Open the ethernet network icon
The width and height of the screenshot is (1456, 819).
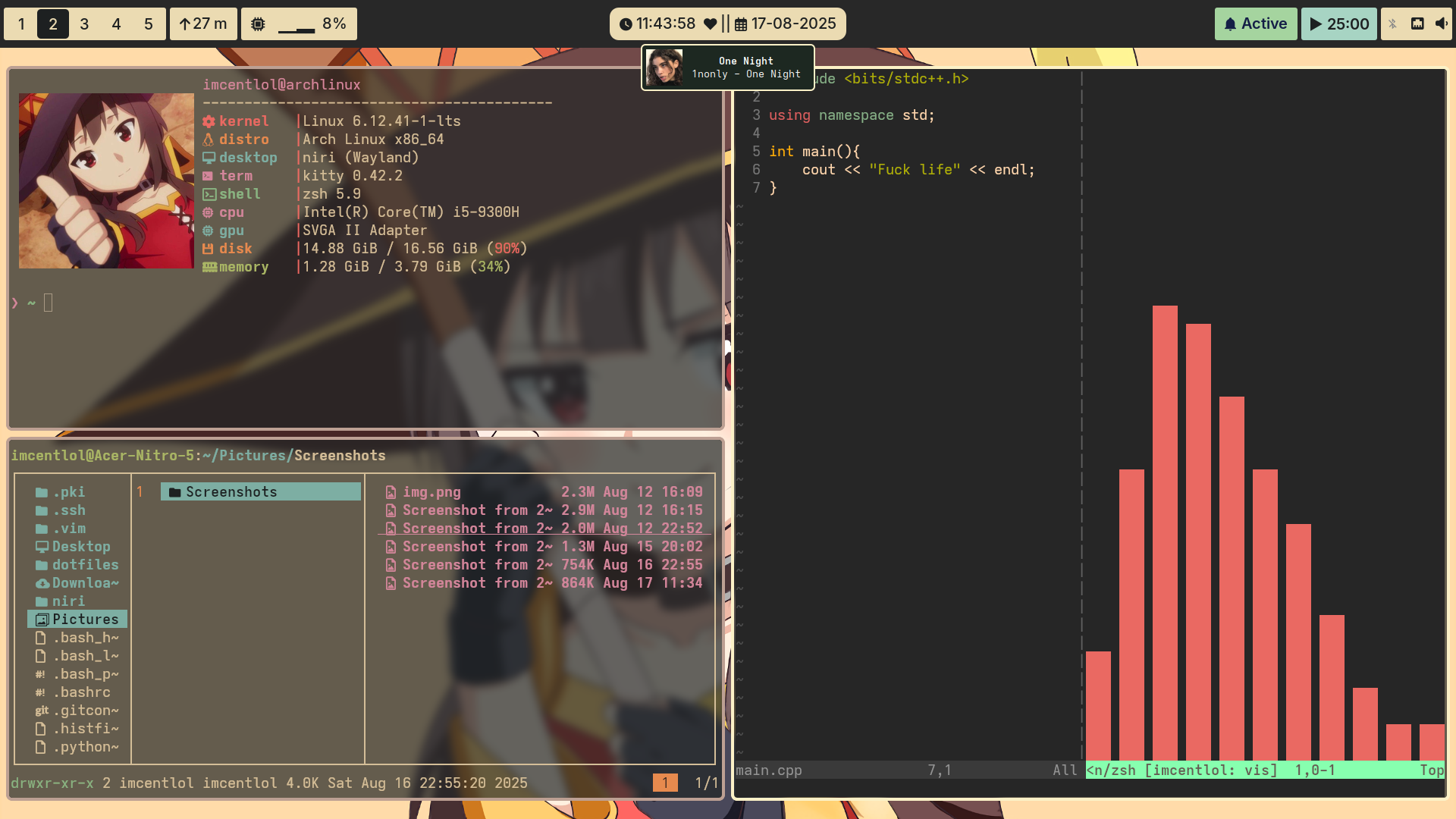pos(1417,24)
